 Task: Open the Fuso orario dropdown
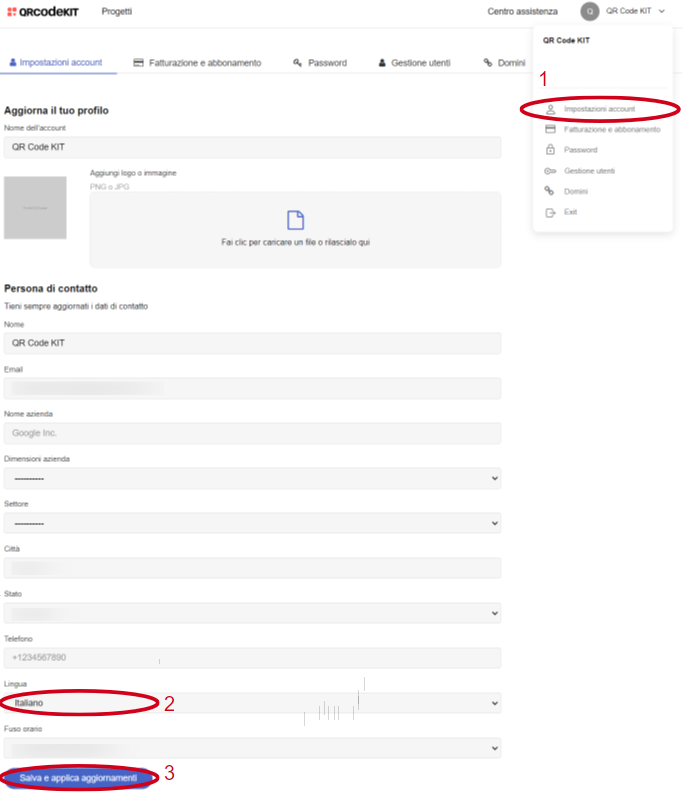tap(252, 748)
